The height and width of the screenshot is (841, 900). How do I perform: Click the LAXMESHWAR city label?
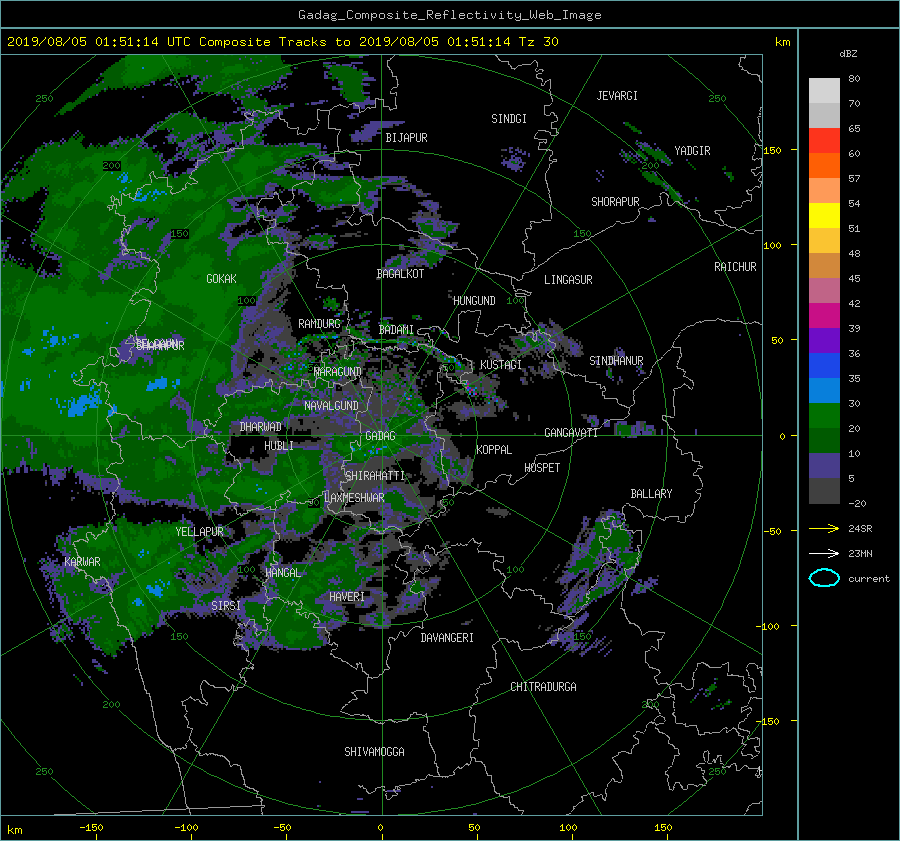coord(354,498)
